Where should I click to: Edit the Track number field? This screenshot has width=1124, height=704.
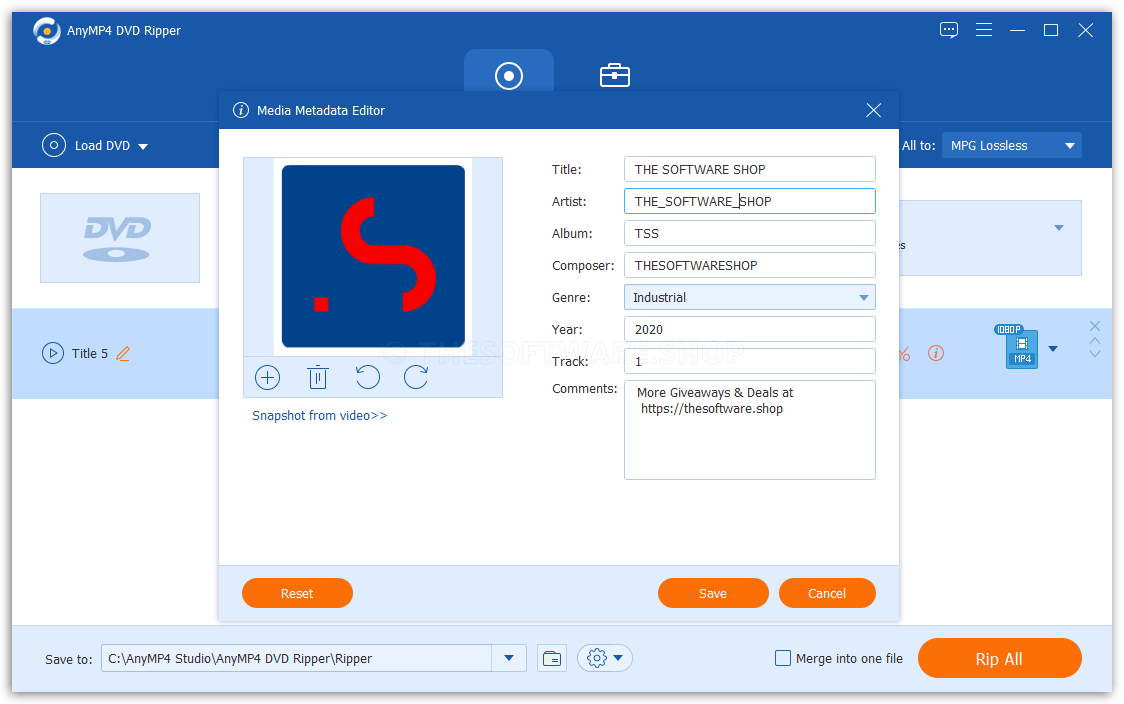tap(749, 361)
